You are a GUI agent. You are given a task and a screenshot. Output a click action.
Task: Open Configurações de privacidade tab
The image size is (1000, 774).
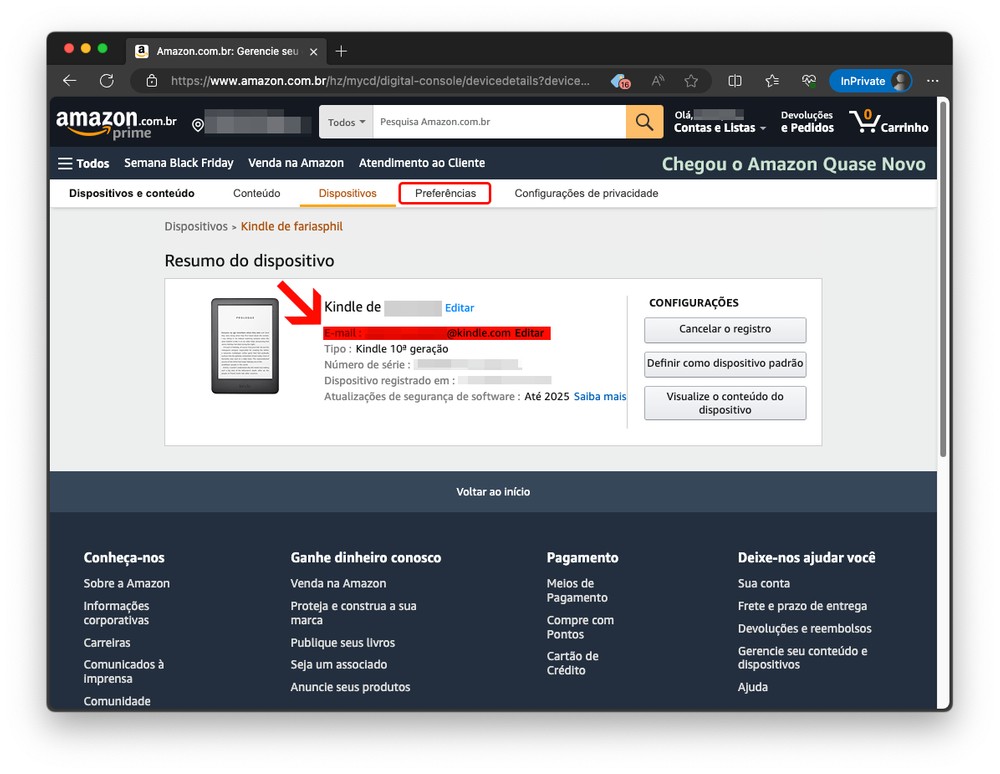coord(586,193)
